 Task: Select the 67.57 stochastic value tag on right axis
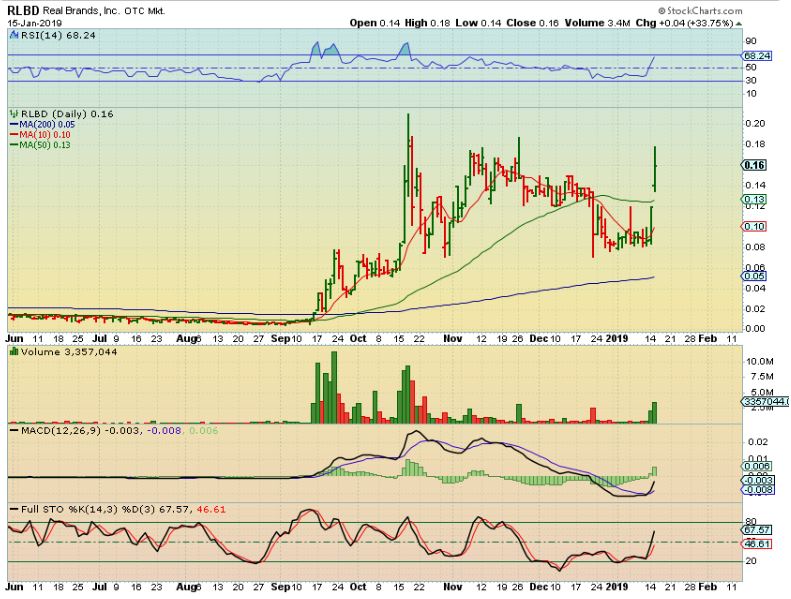[x=757, y=529]
